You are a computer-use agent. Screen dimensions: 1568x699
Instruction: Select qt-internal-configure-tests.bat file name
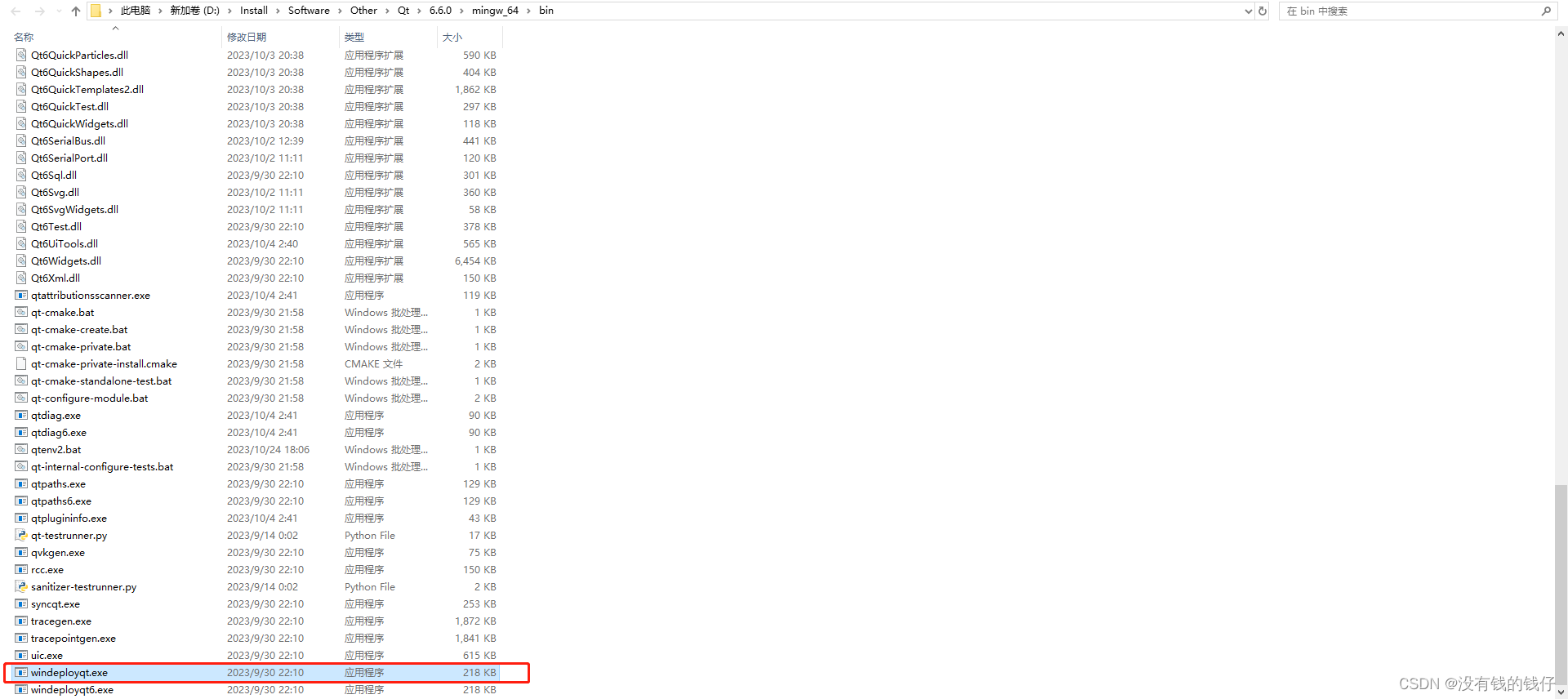point(102,466)
